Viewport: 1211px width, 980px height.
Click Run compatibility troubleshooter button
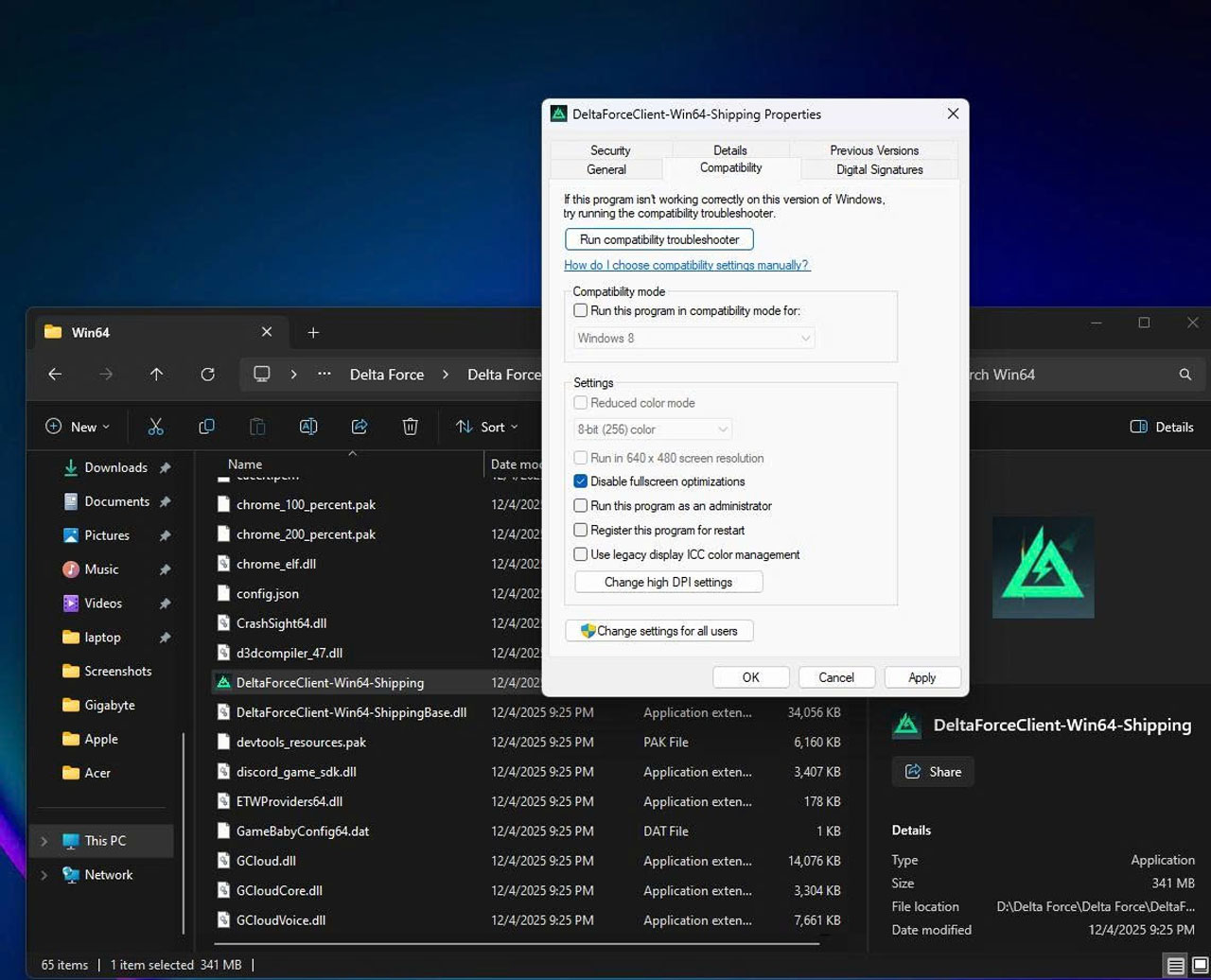[x=658, y=239]
